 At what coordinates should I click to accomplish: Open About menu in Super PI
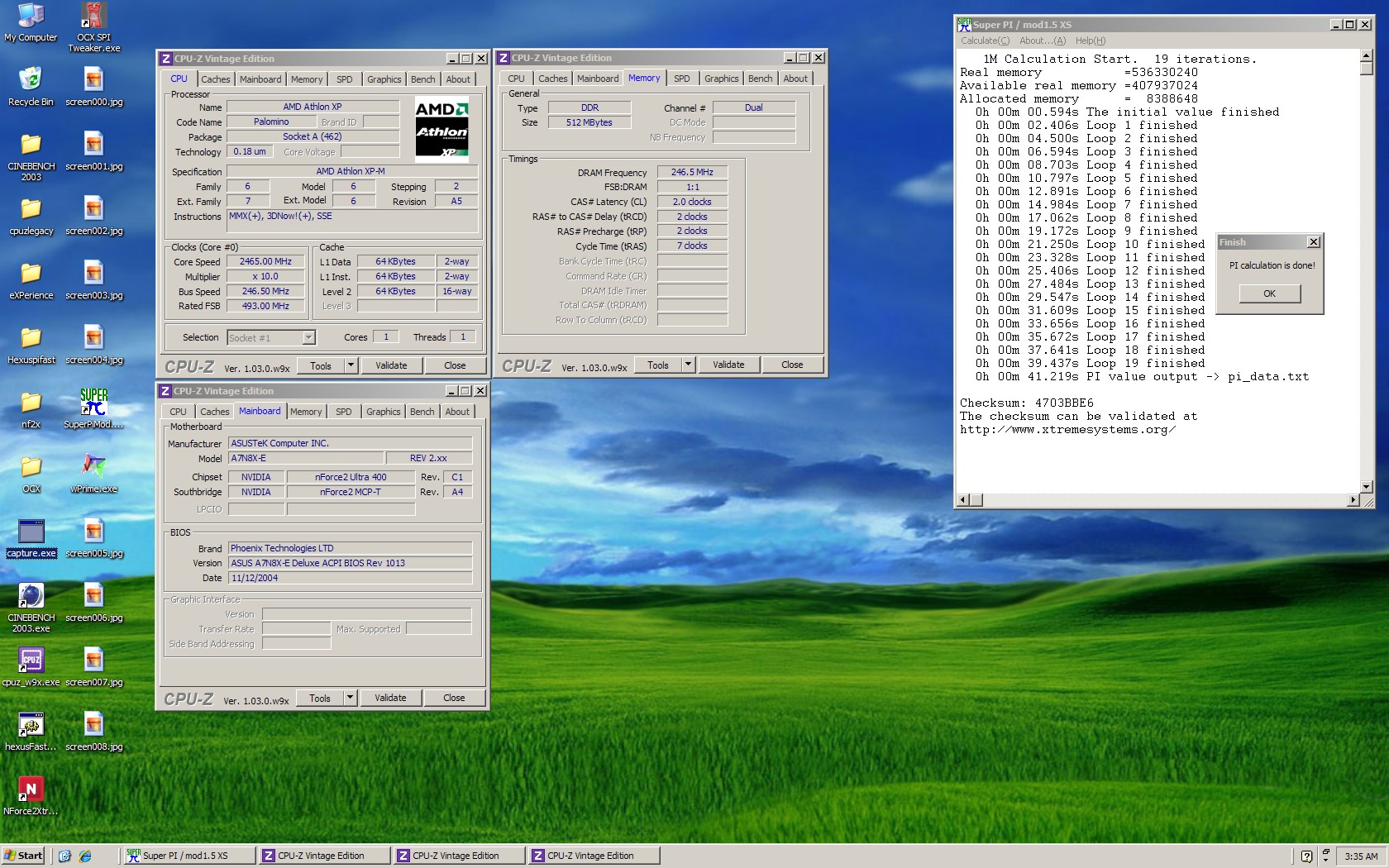(1043, 41)
